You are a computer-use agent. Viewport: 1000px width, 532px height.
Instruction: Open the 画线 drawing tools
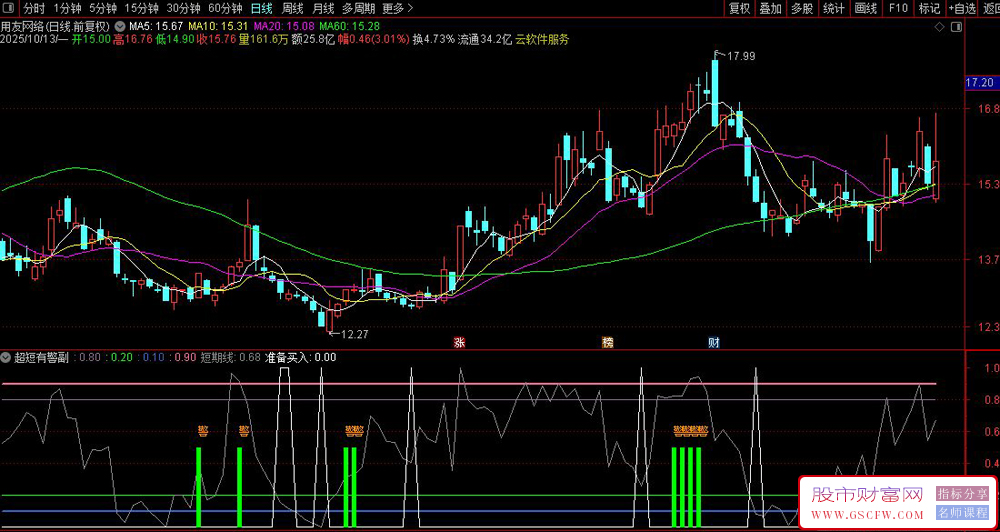click(x=866, y=8)
